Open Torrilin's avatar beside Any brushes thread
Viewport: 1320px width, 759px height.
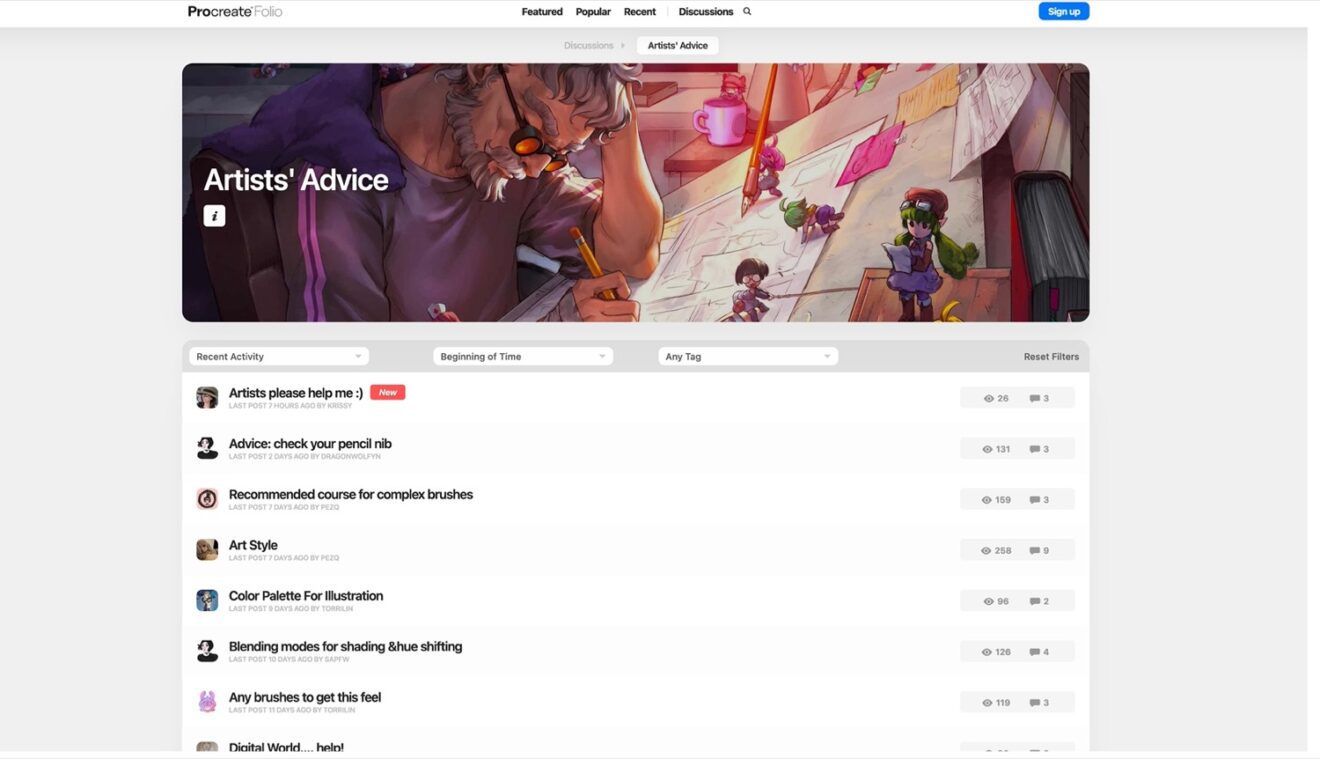tap(207, 702)
